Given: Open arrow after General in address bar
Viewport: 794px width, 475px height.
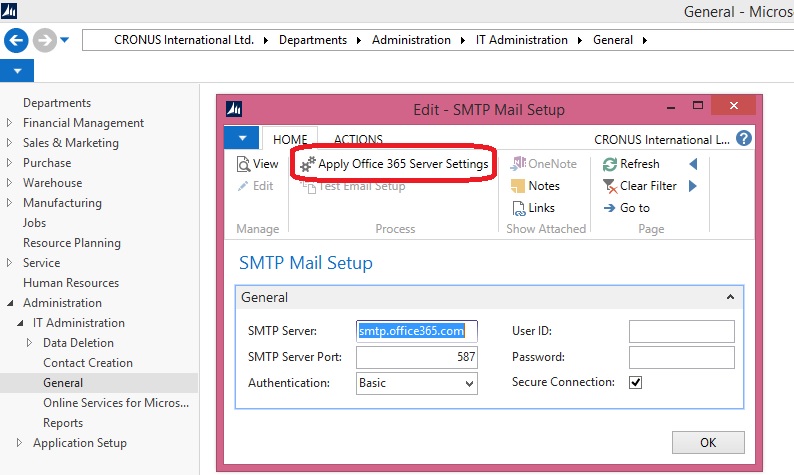Looking at the screenshot, I should point(645,41).
